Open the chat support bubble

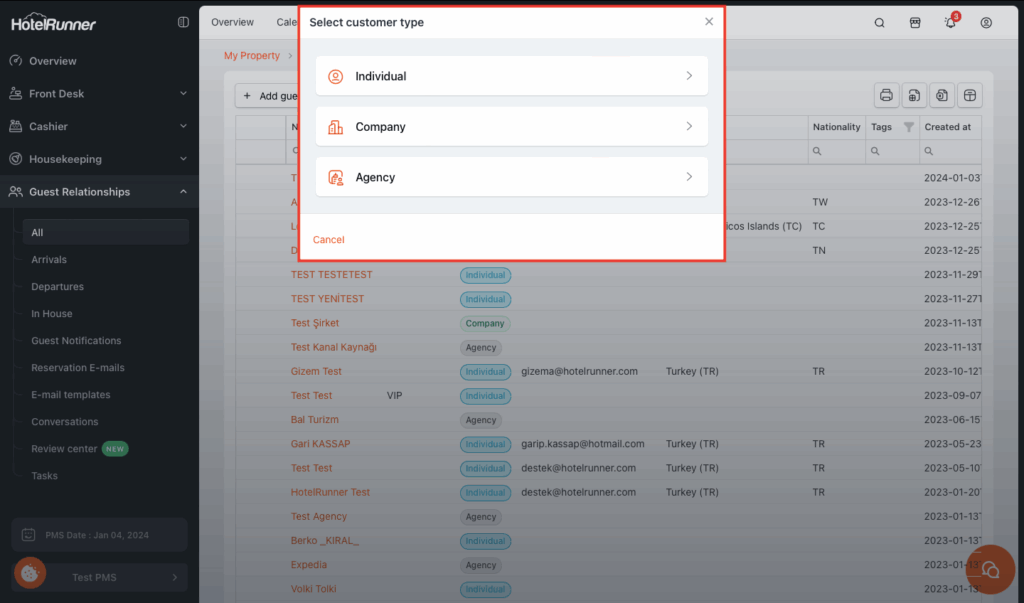(990, 569)
